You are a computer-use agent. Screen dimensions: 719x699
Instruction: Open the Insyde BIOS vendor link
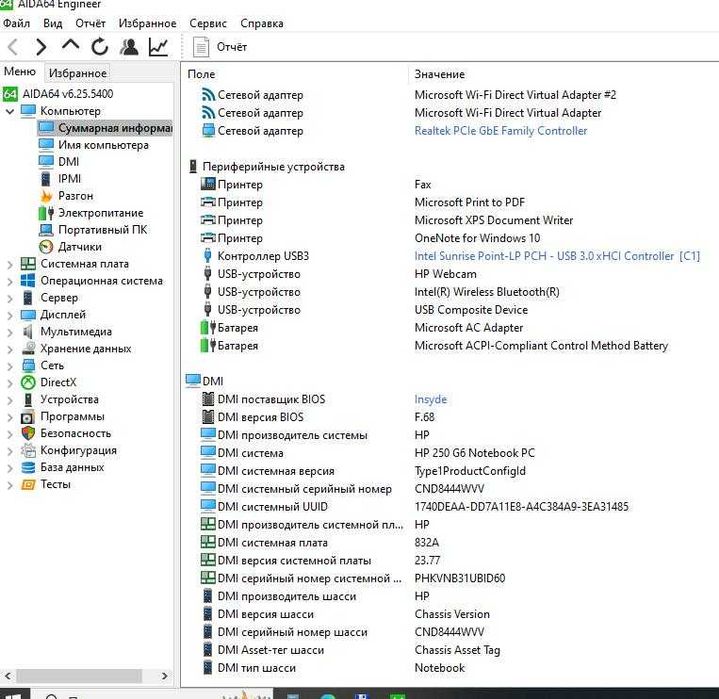pyautogui.click(x=431, y=399)
